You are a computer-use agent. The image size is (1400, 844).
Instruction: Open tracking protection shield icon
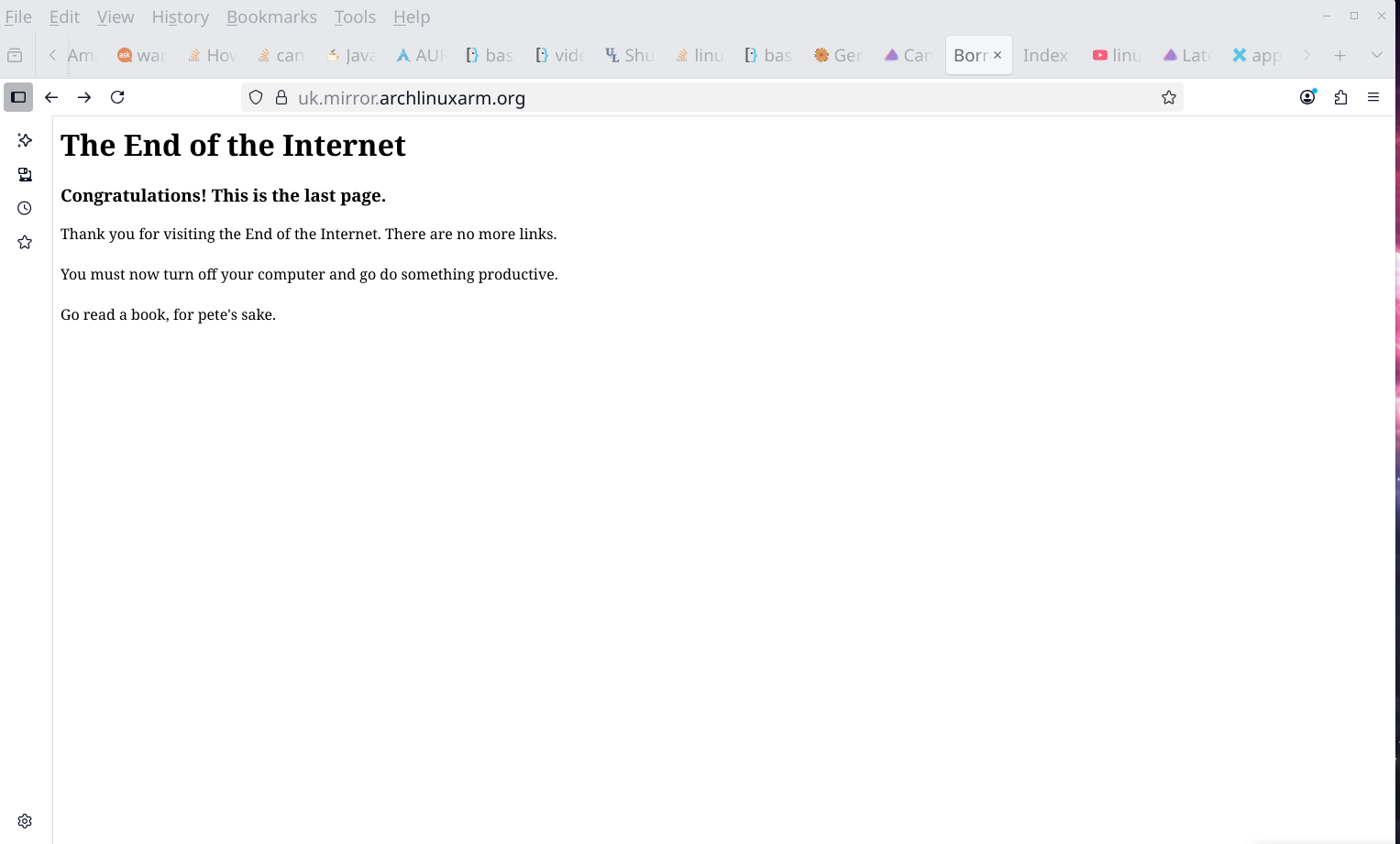tap(257, 98)
